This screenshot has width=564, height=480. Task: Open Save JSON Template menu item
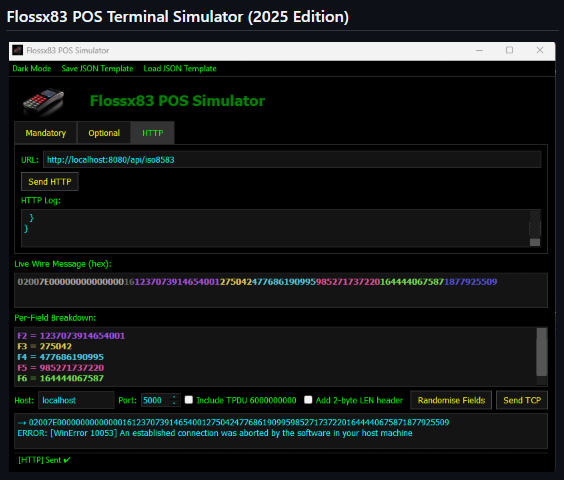[97, 68]
